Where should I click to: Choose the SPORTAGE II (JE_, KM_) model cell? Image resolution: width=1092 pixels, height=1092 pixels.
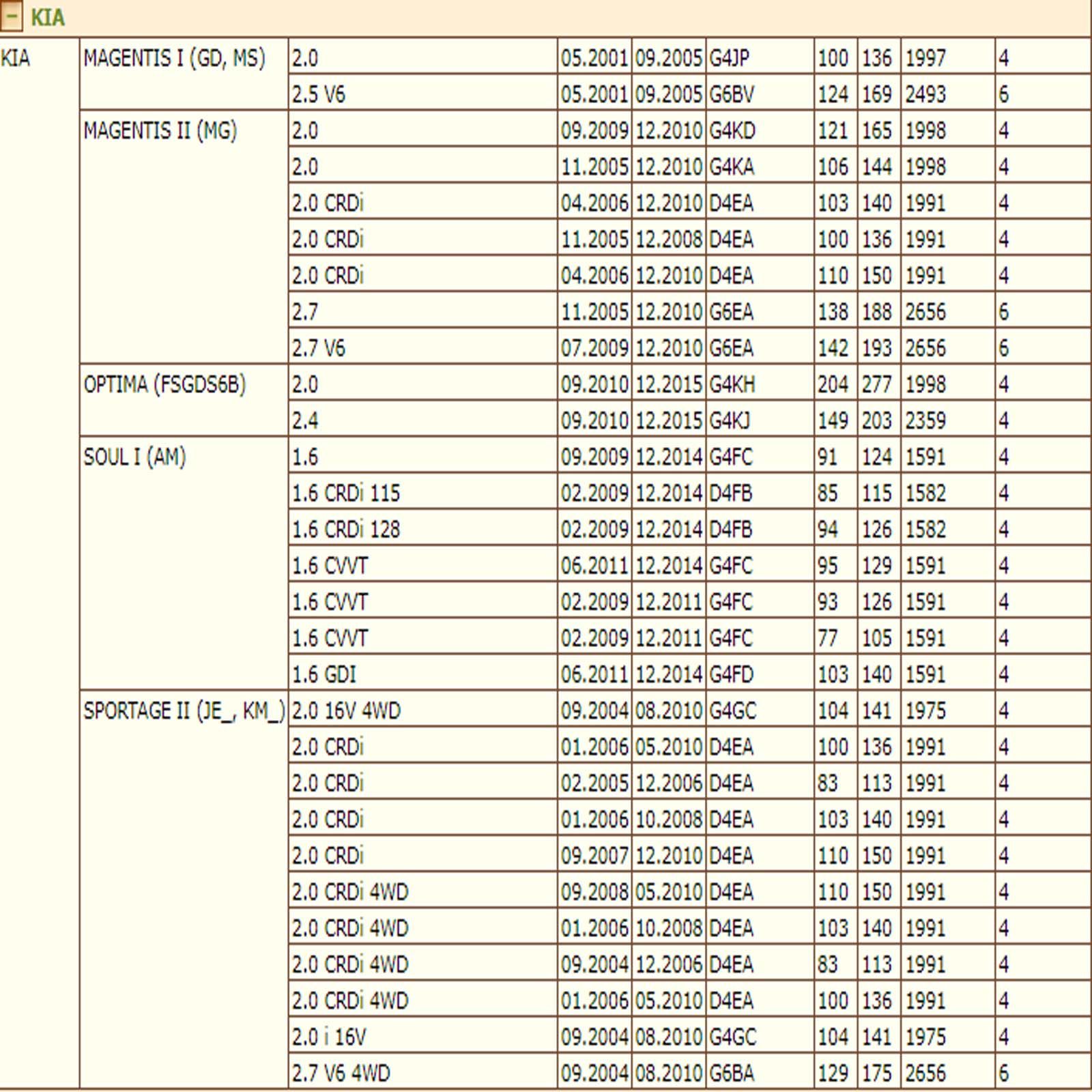coord(184,710)
